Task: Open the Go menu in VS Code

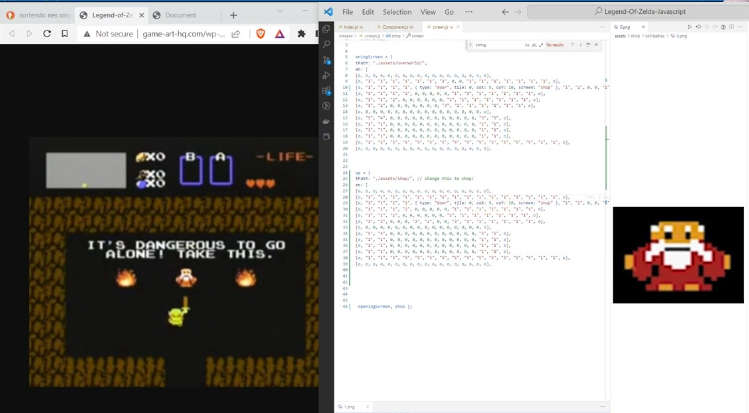Action: (x=449, y=12)
